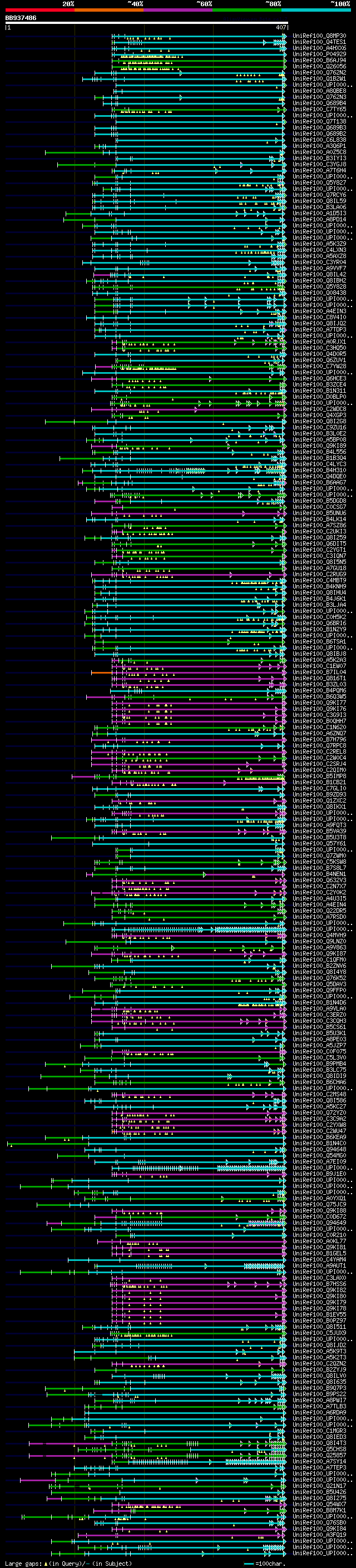Select hit UniRef100_Q7RPC8
The height and width of the screenshot is (1568, 356).
[x=319, y=746]
